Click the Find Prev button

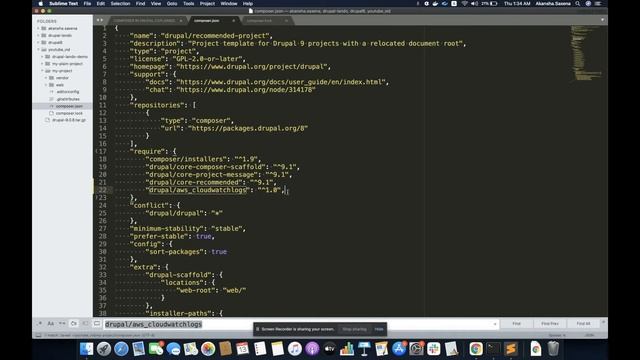549,324
